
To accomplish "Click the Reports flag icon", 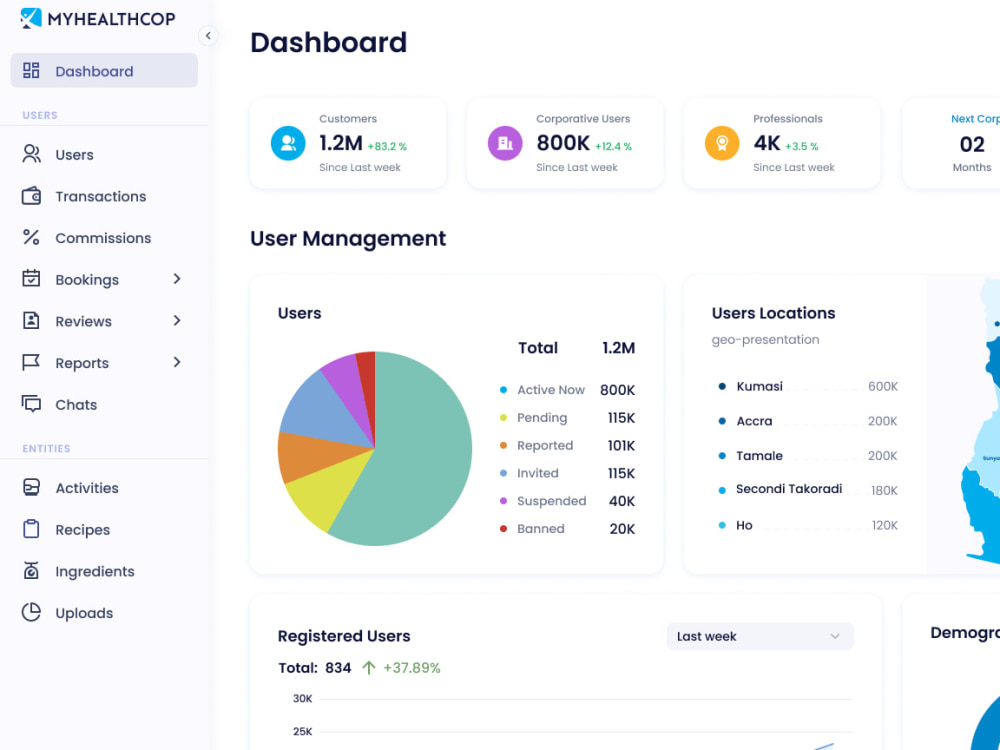I will (x=31, y=362).
